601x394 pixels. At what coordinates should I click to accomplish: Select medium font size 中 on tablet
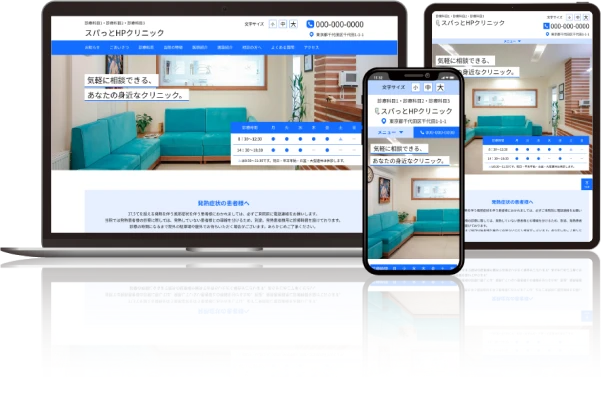pyautogui.click(x=578, y=17)
